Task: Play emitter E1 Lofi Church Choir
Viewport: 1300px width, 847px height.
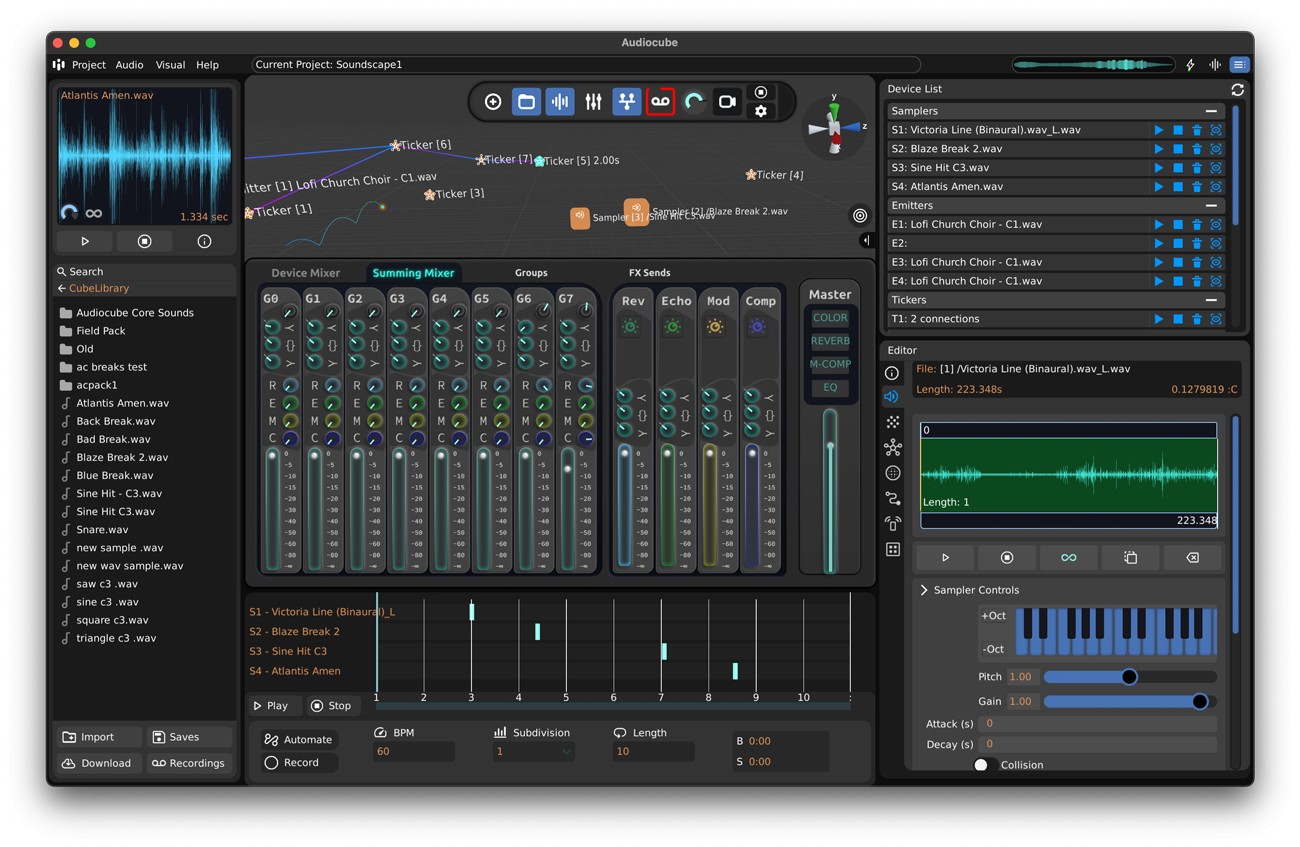Action: tap(1159, 225)
